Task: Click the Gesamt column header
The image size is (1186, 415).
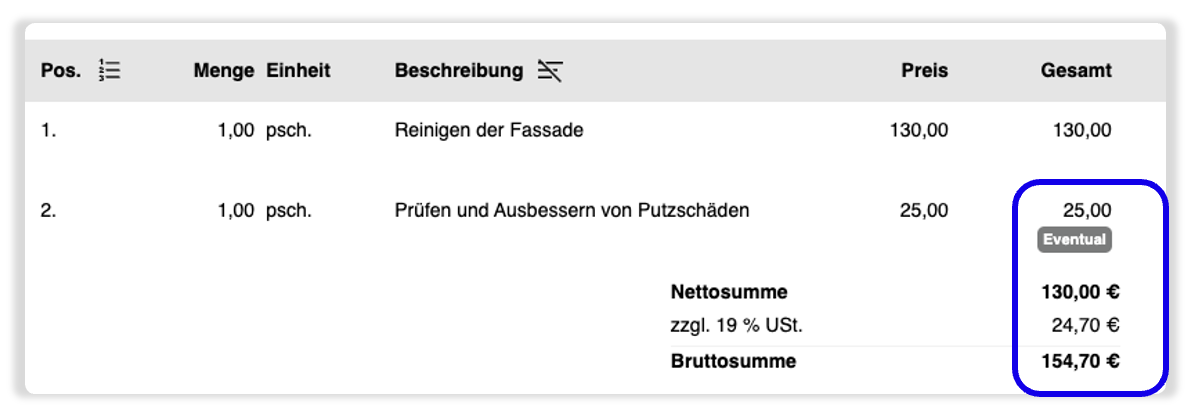Action: click(x=1076, y=71)
